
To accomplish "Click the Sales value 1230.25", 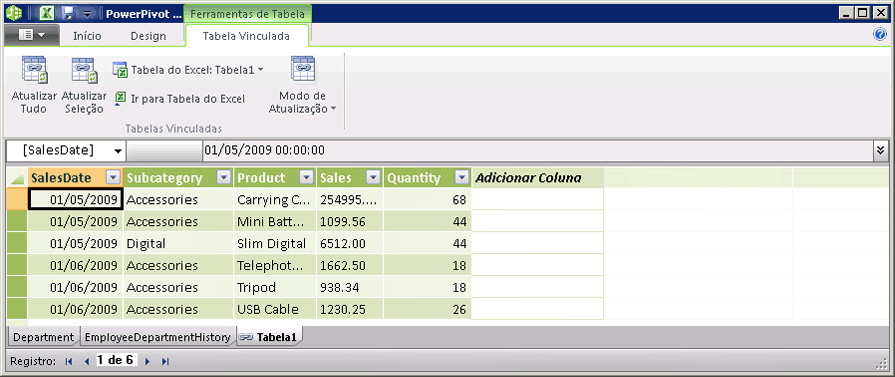I will [350, 309].
